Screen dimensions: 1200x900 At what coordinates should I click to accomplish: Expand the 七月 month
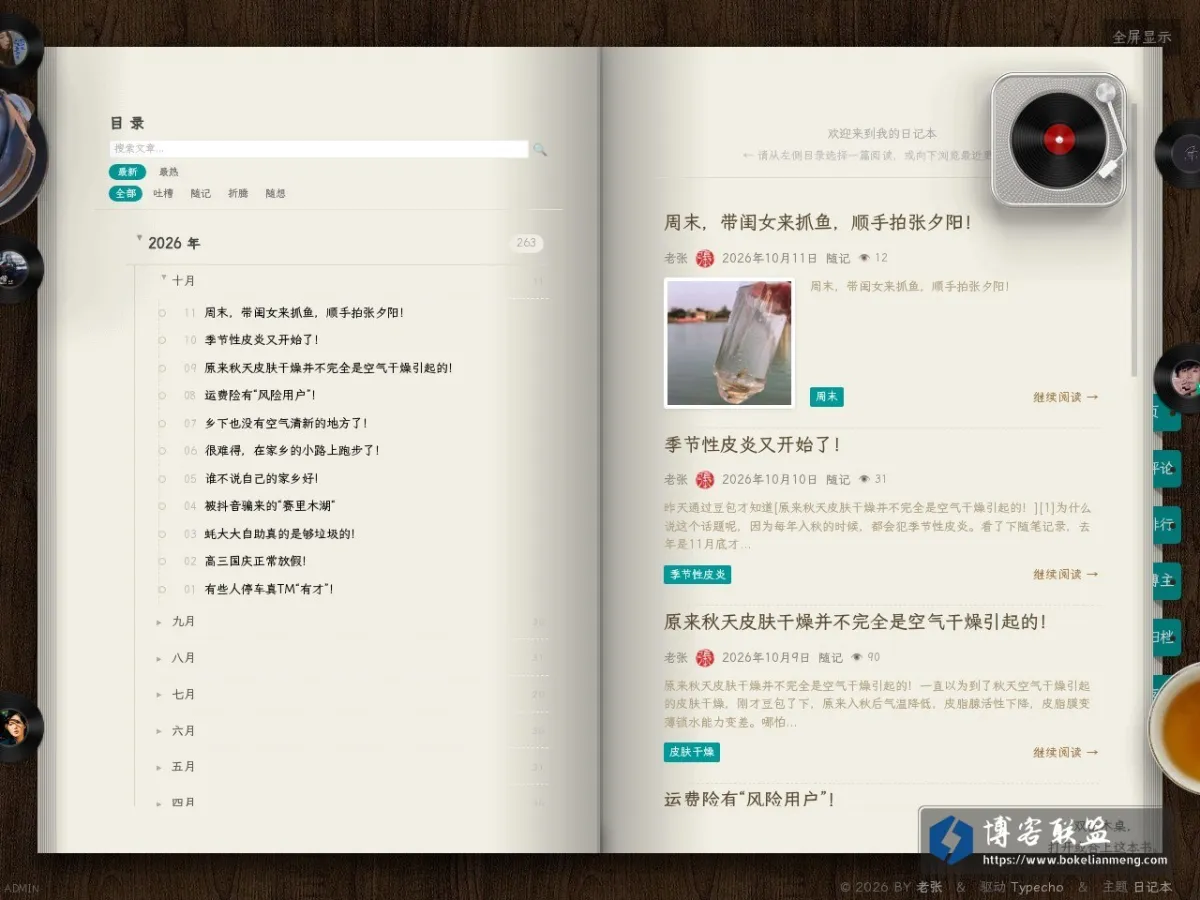click(x=183, y=694)
